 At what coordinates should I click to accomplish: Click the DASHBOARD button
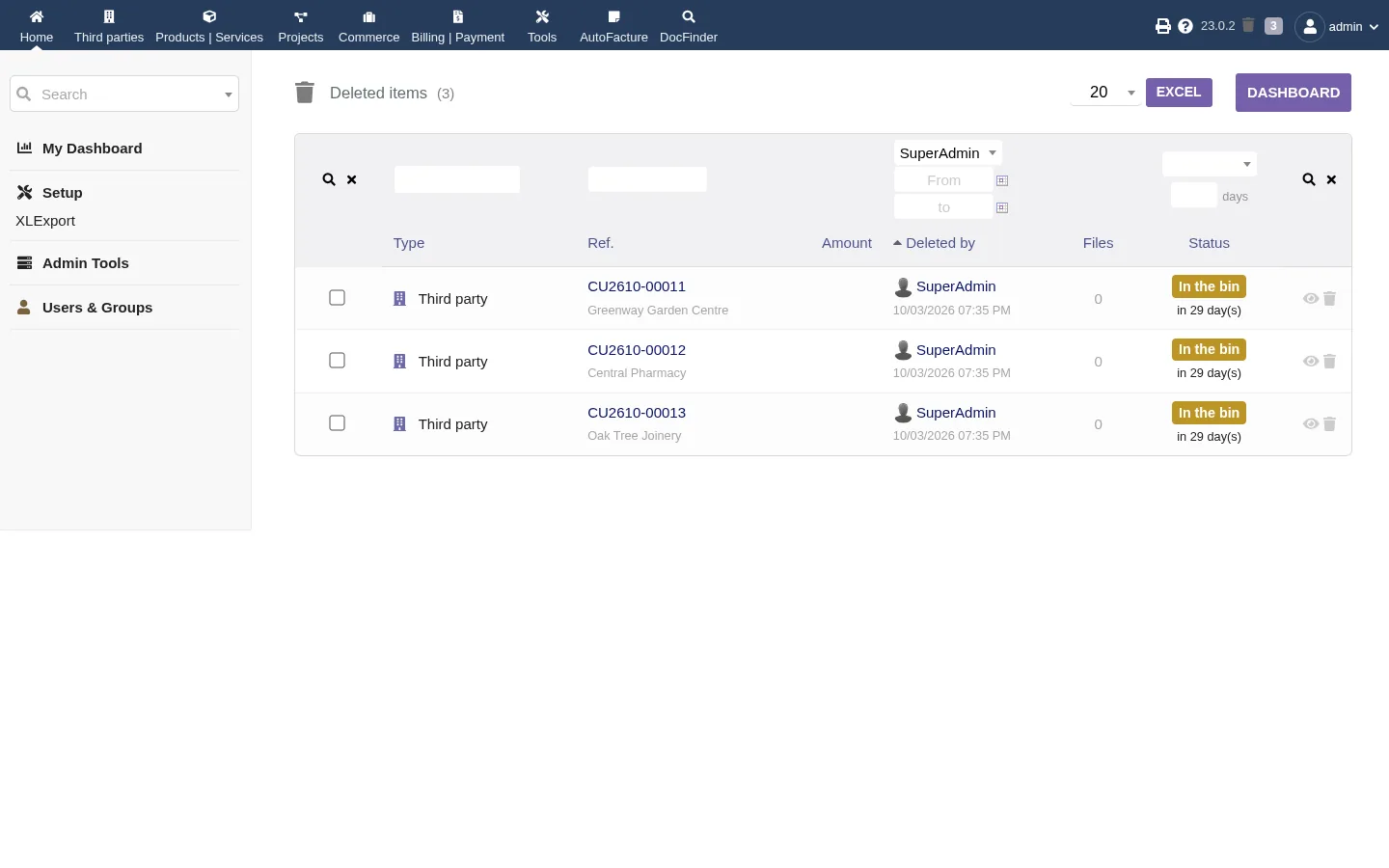[x=1294, y=93]
